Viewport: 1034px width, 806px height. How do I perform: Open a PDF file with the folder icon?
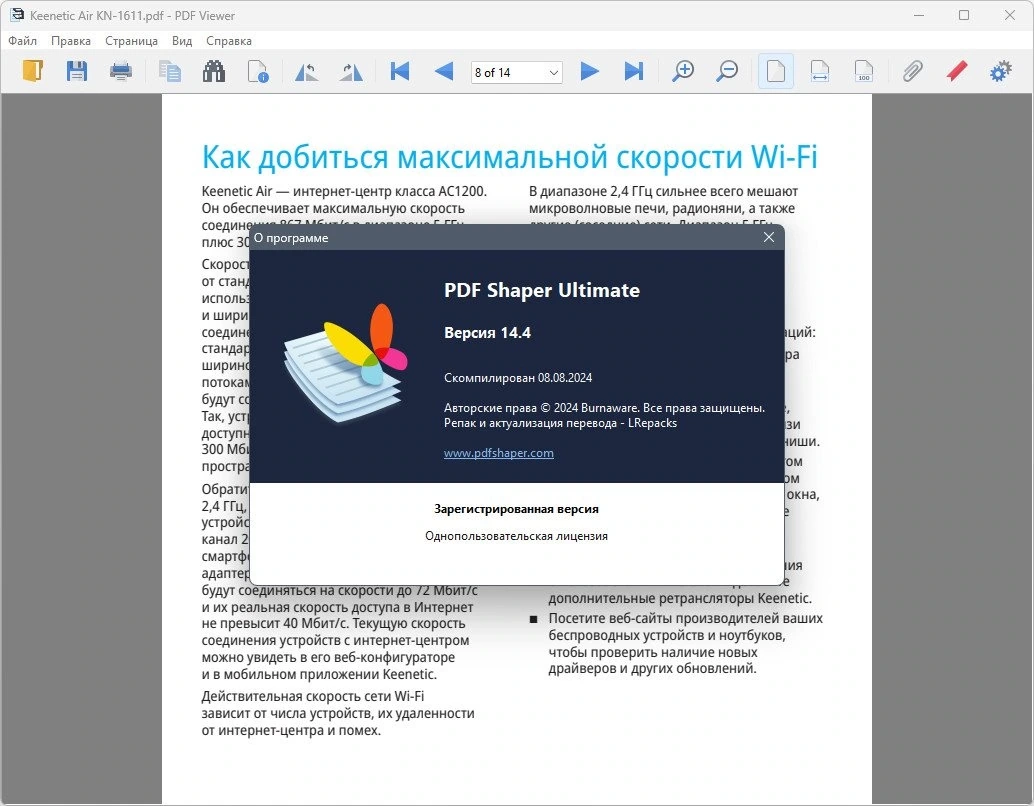pyautogui.click(x=32, y=71)
